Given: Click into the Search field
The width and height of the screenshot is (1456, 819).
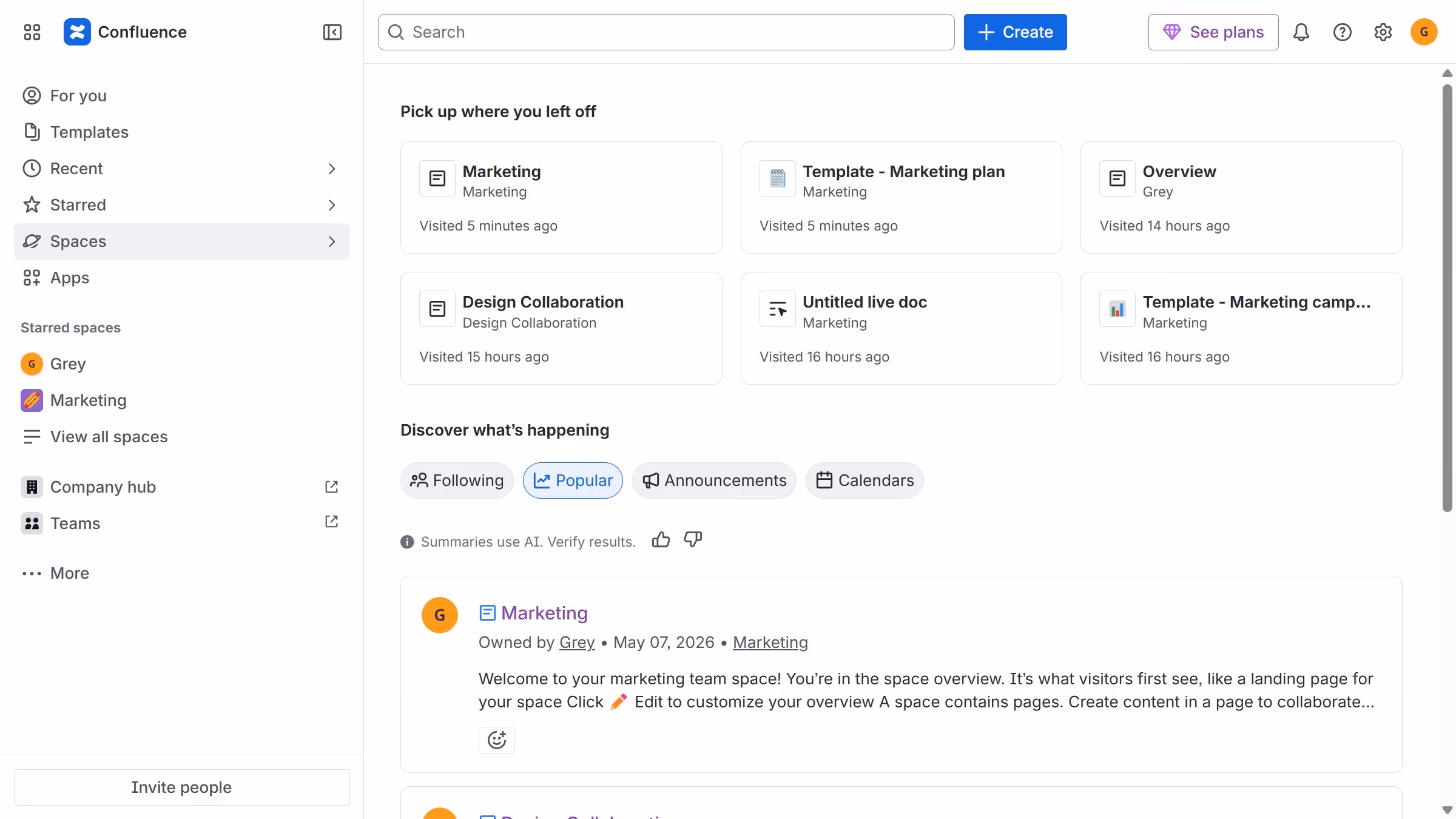Looking at the screenshot, I should click(666, 32).
